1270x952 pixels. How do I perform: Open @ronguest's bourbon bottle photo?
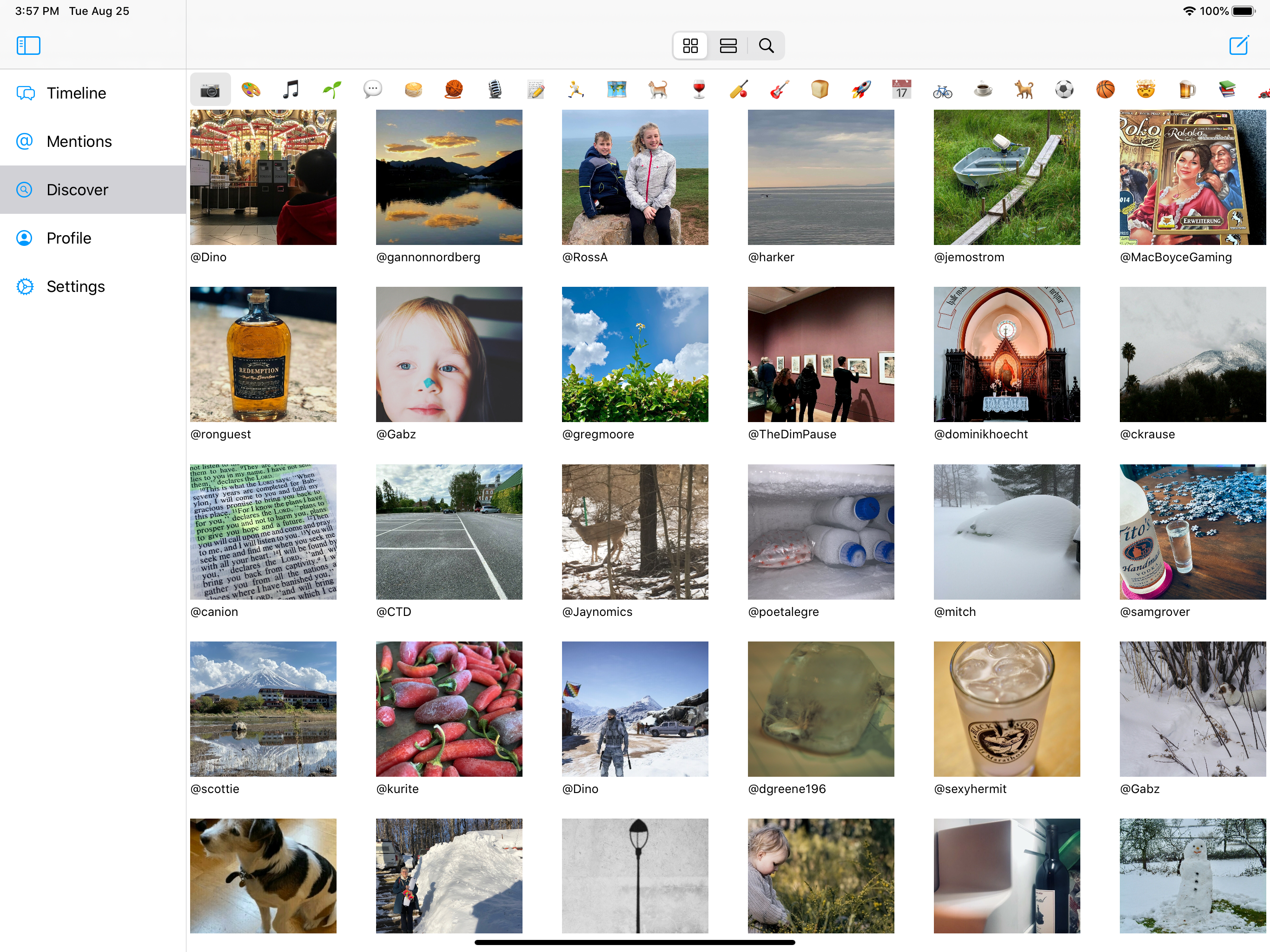263,354
